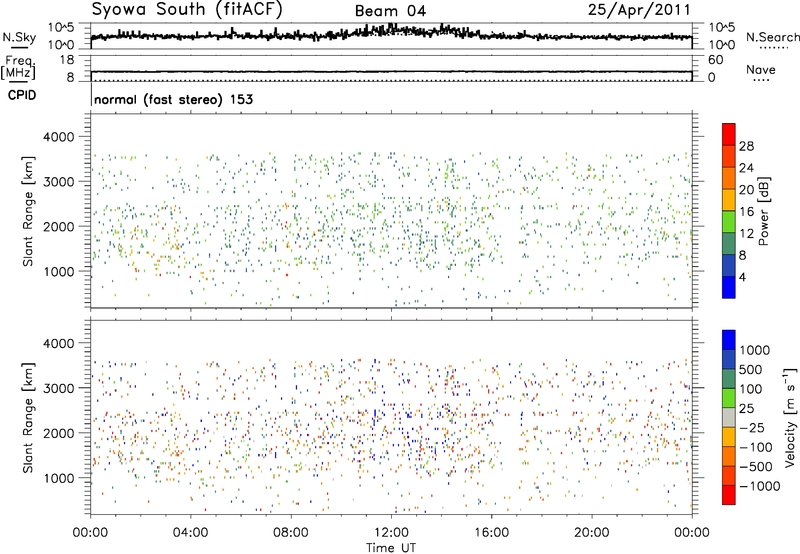Click the '20:00' time tick label
800x554 pixels.
[592, 533]
